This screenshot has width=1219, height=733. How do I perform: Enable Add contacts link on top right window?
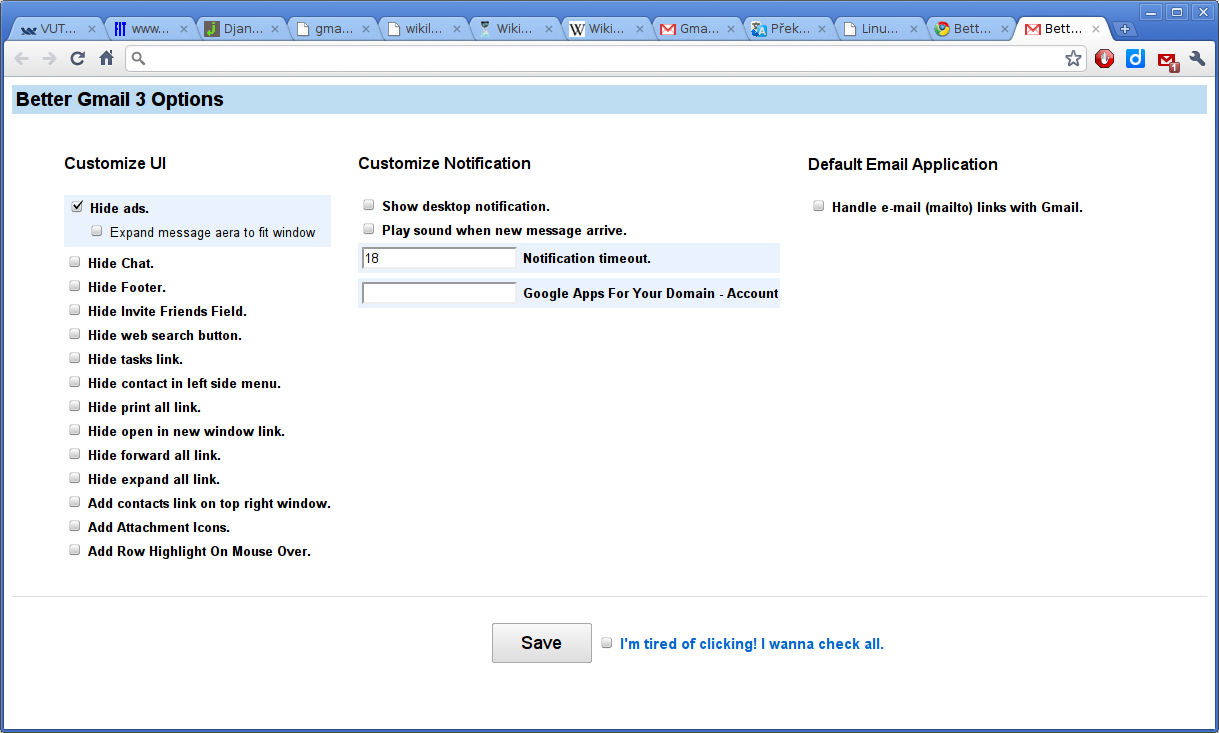[75, 502]
